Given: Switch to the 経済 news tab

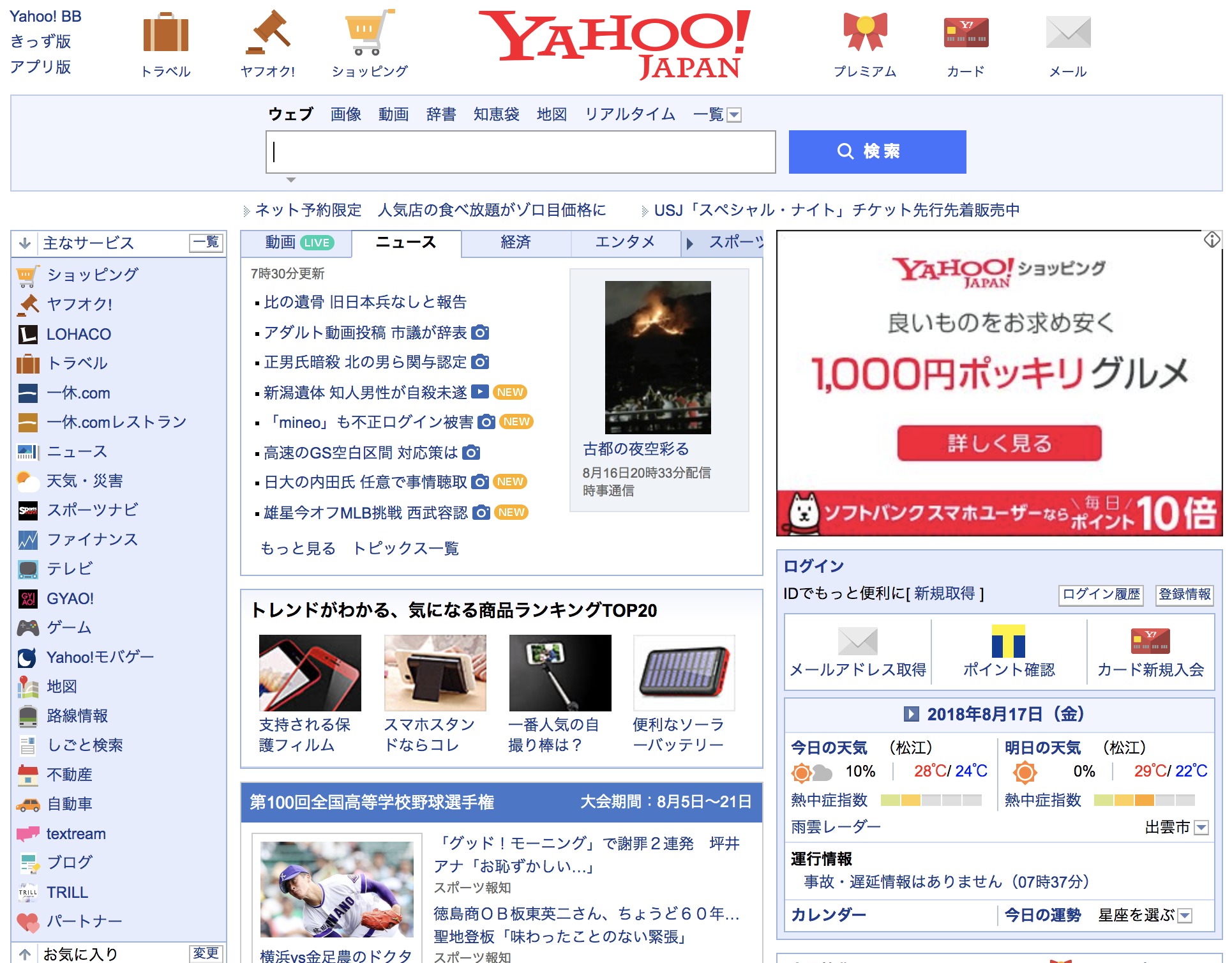Looking at the screenshot, I should click(x=515, y=243).
